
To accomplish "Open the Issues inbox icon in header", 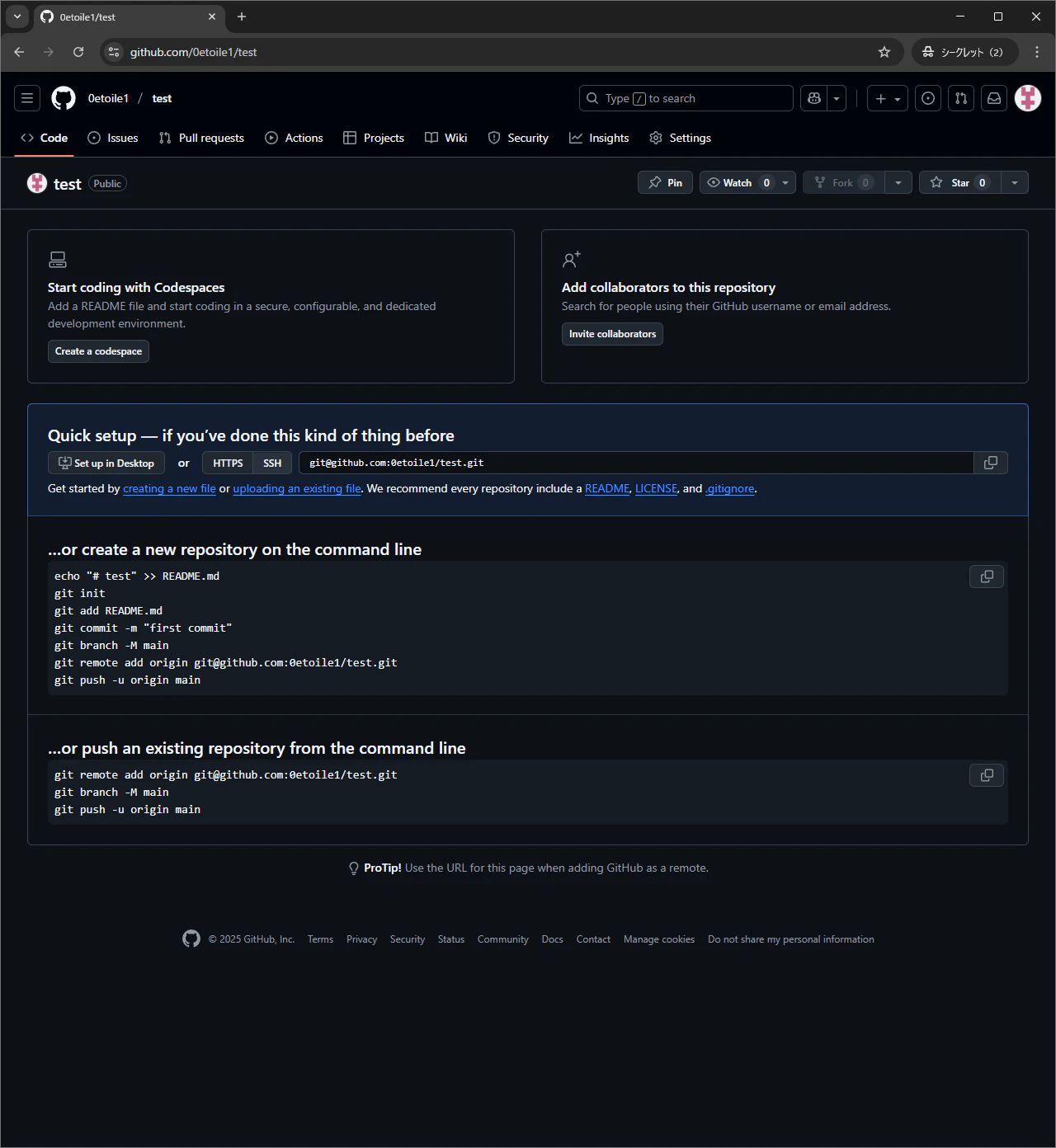I will [x=928, y=98].
